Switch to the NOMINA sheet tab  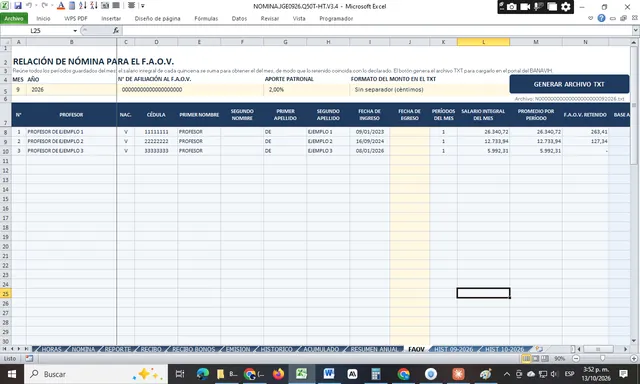[x=83, y=349]
